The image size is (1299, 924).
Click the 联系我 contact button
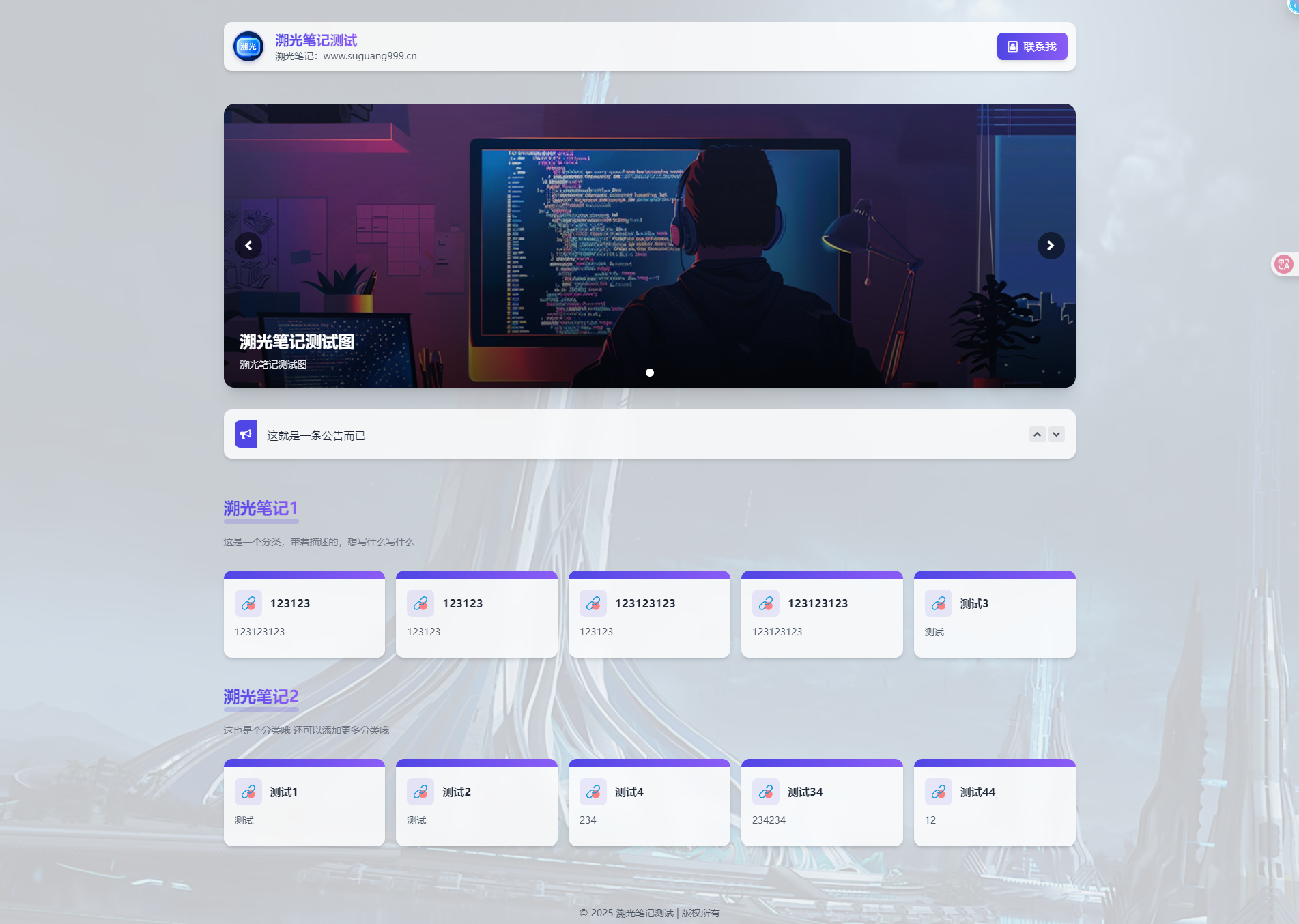(1031, 46)
